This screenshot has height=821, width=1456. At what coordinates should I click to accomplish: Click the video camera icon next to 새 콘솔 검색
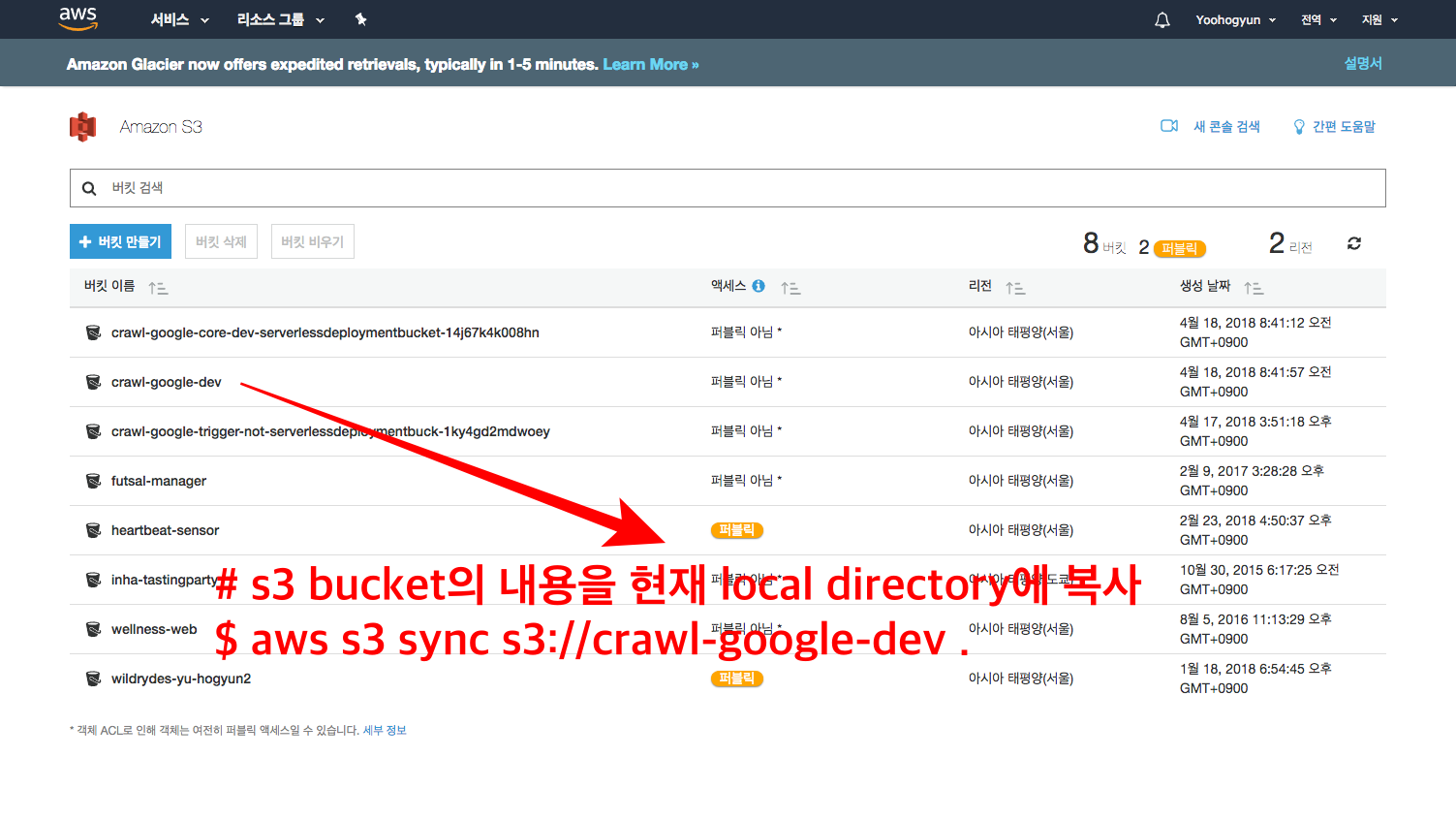(x=1169, y=126)
